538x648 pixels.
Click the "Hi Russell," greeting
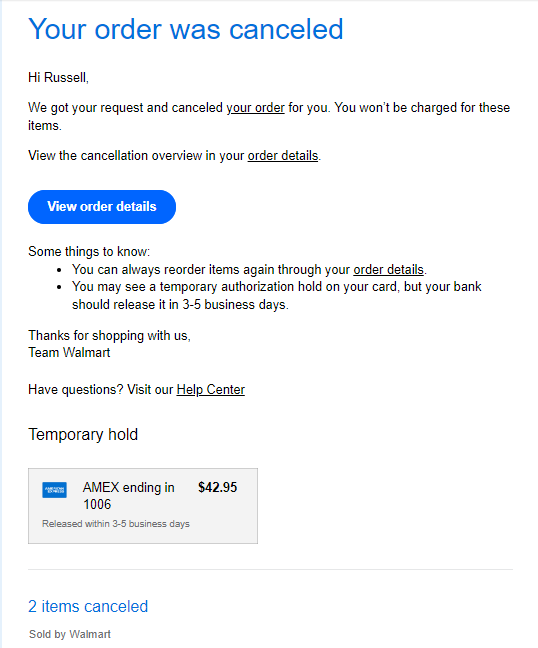point(58,77)
